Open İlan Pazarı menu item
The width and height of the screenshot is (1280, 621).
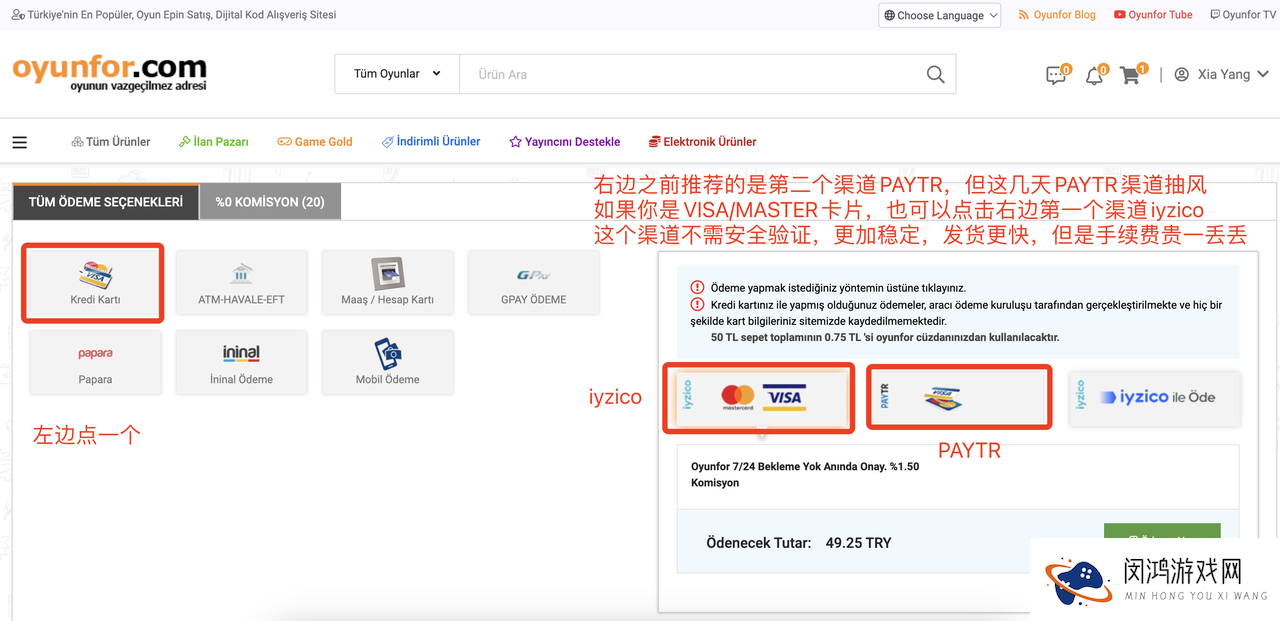point(214,142)
